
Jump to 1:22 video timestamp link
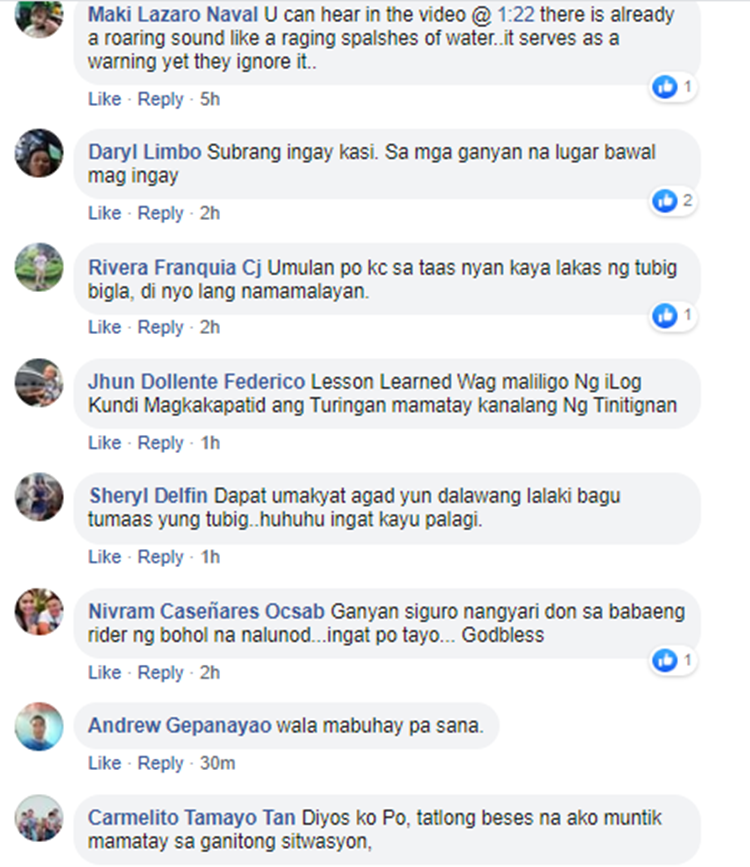coord(516,15)
